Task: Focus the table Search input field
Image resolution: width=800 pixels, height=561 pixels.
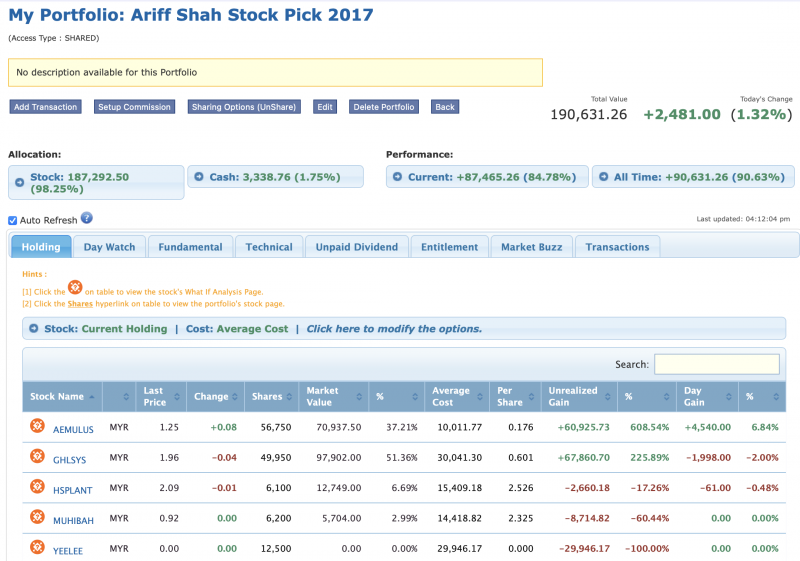Action: click(716, 365)
